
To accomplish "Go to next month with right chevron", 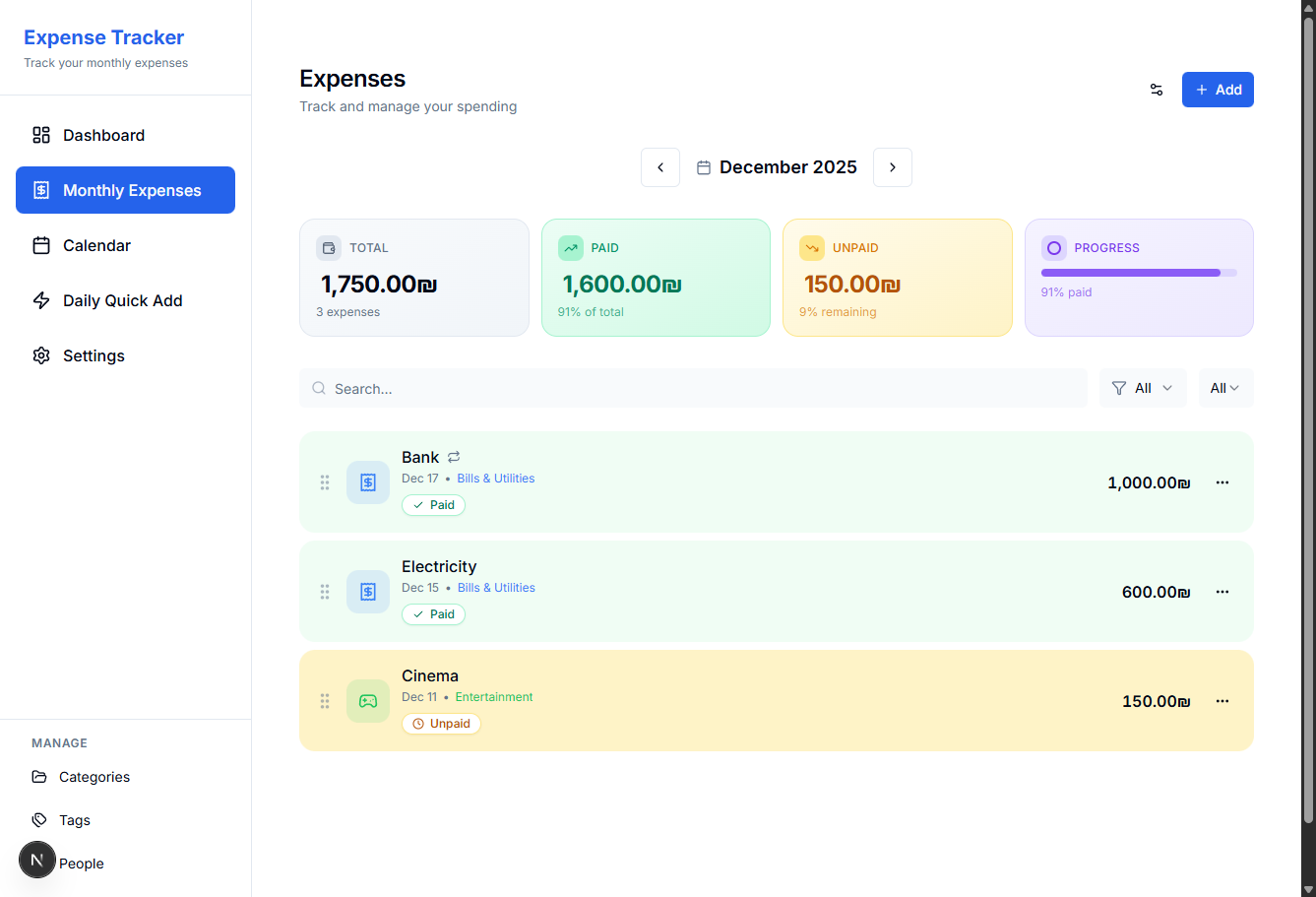I will click(893, 167).
